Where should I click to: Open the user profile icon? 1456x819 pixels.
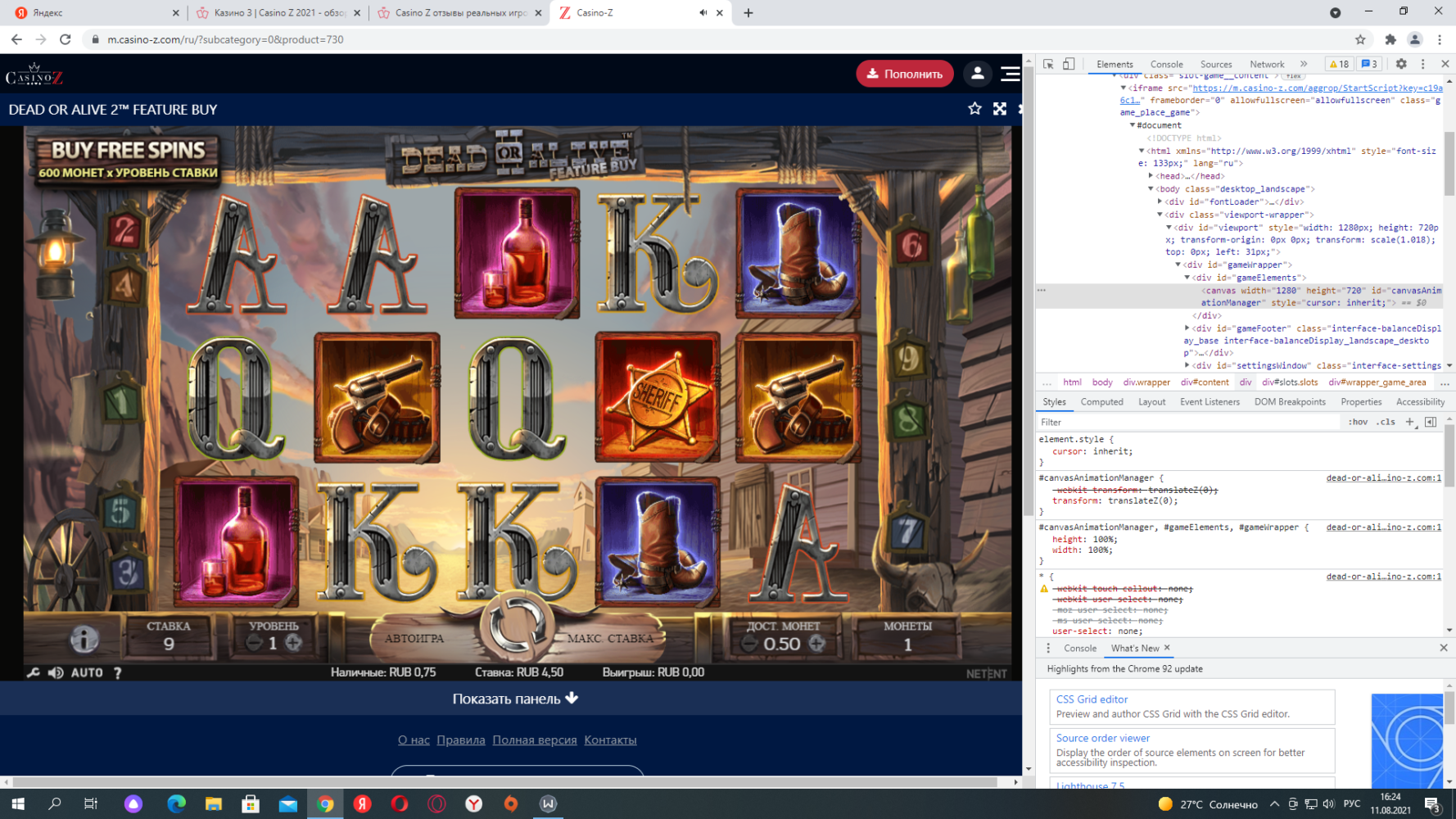click(x=977, y=74)
